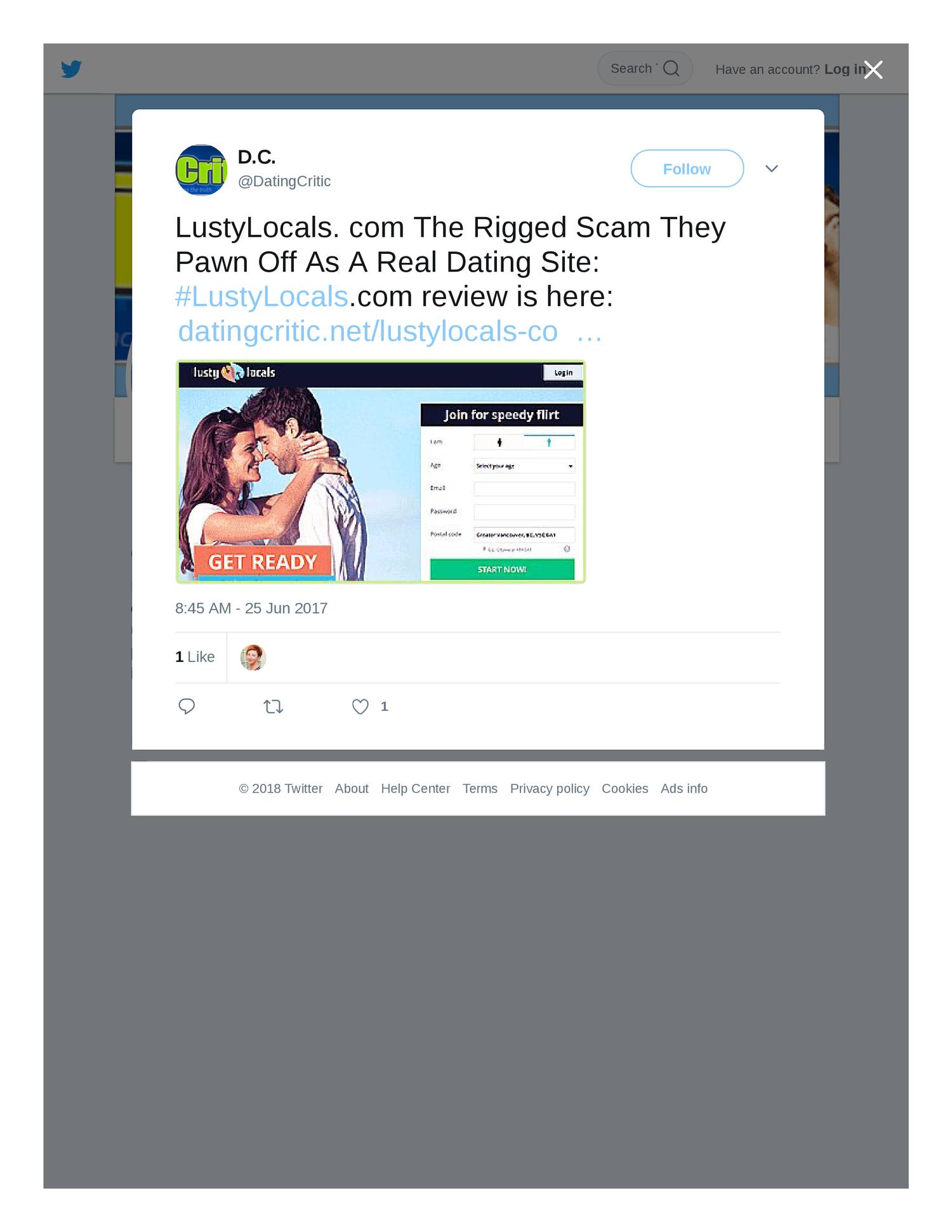The width and height of the screenshot is (952, 1232).
Task: Click the Twitter bird home icon
Action: pos(71,69)
